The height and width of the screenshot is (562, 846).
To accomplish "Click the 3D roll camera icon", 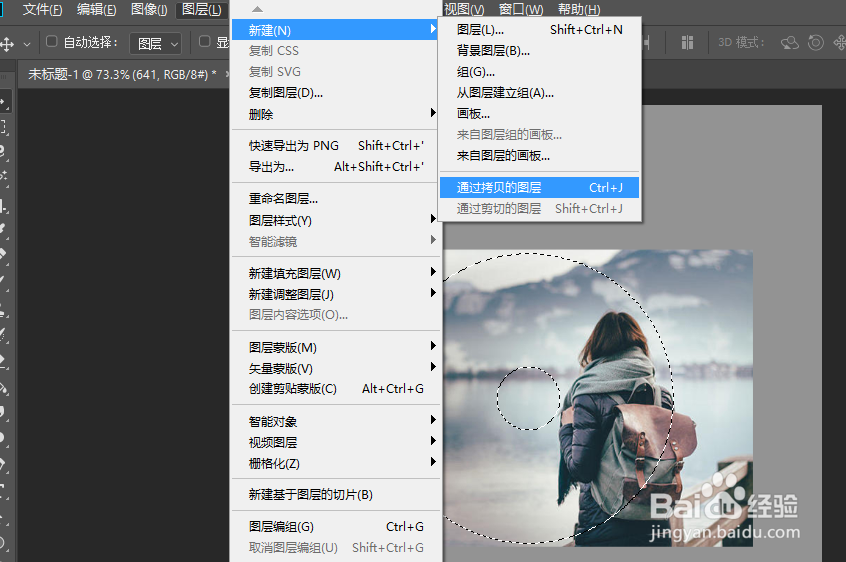I will pyautogui.click(x=815, y=43).
